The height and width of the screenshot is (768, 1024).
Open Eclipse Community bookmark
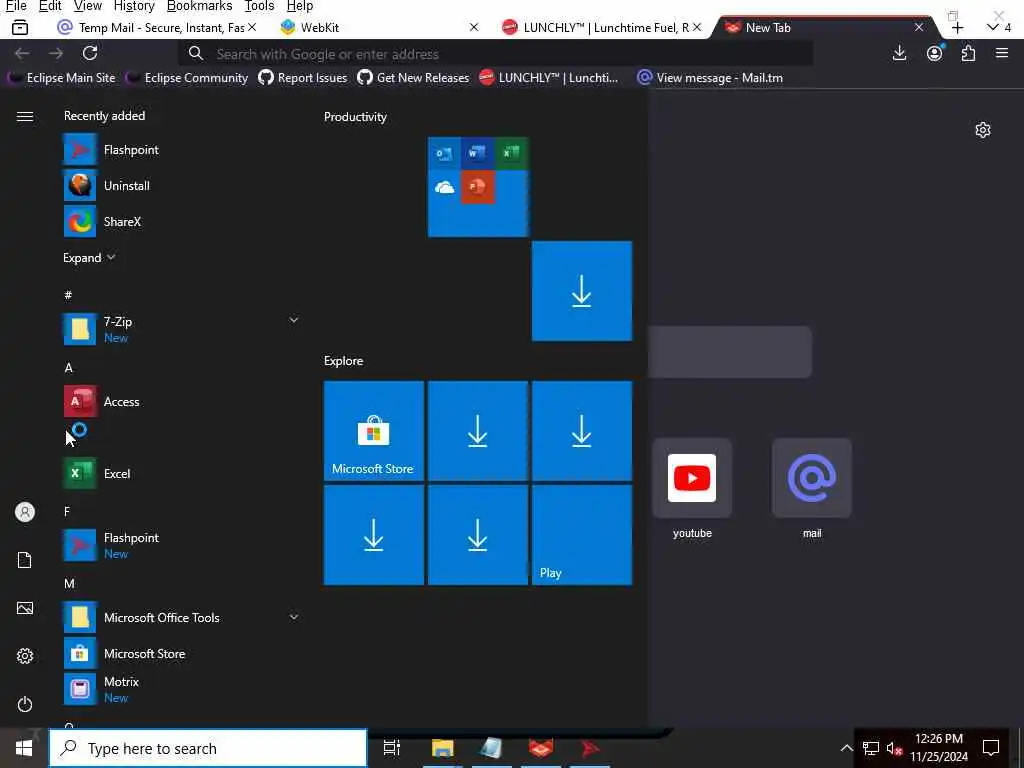tap(187, 78)
